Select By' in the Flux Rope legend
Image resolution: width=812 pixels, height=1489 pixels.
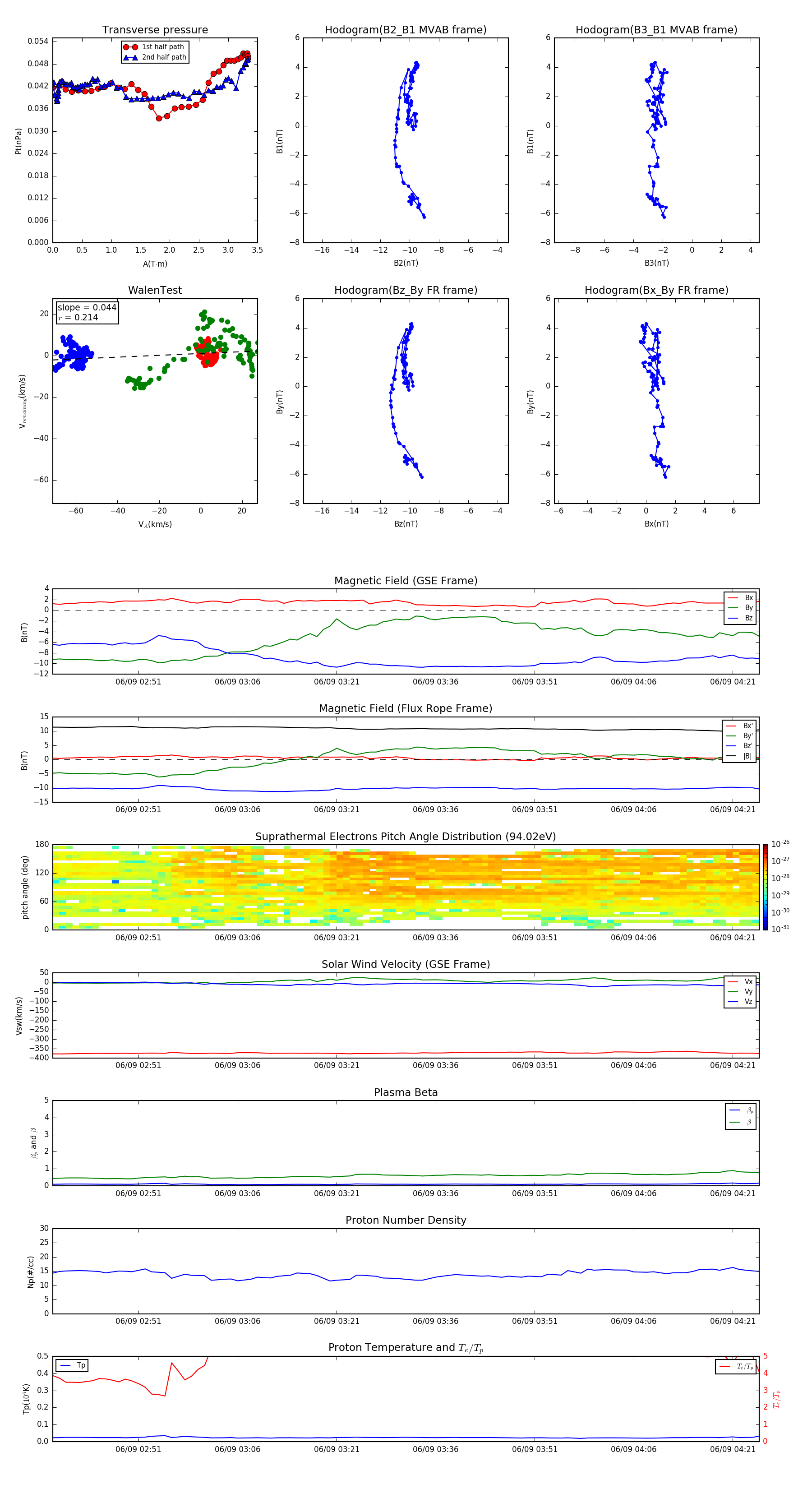(740, 736)
